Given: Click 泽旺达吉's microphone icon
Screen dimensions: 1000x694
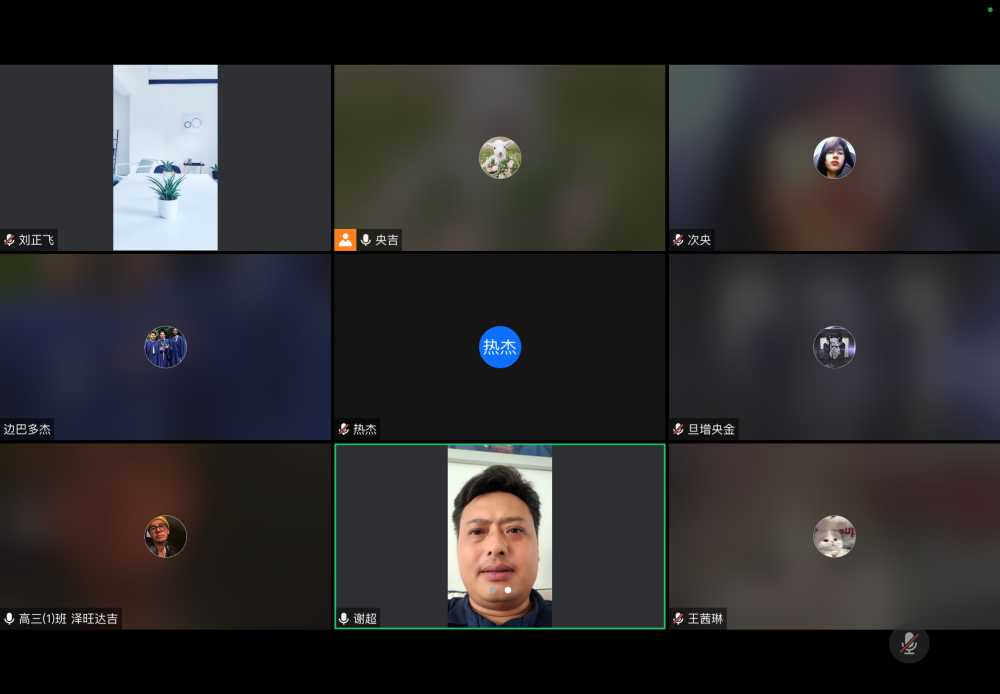Looking at the screenshot, I should point(10,619).
